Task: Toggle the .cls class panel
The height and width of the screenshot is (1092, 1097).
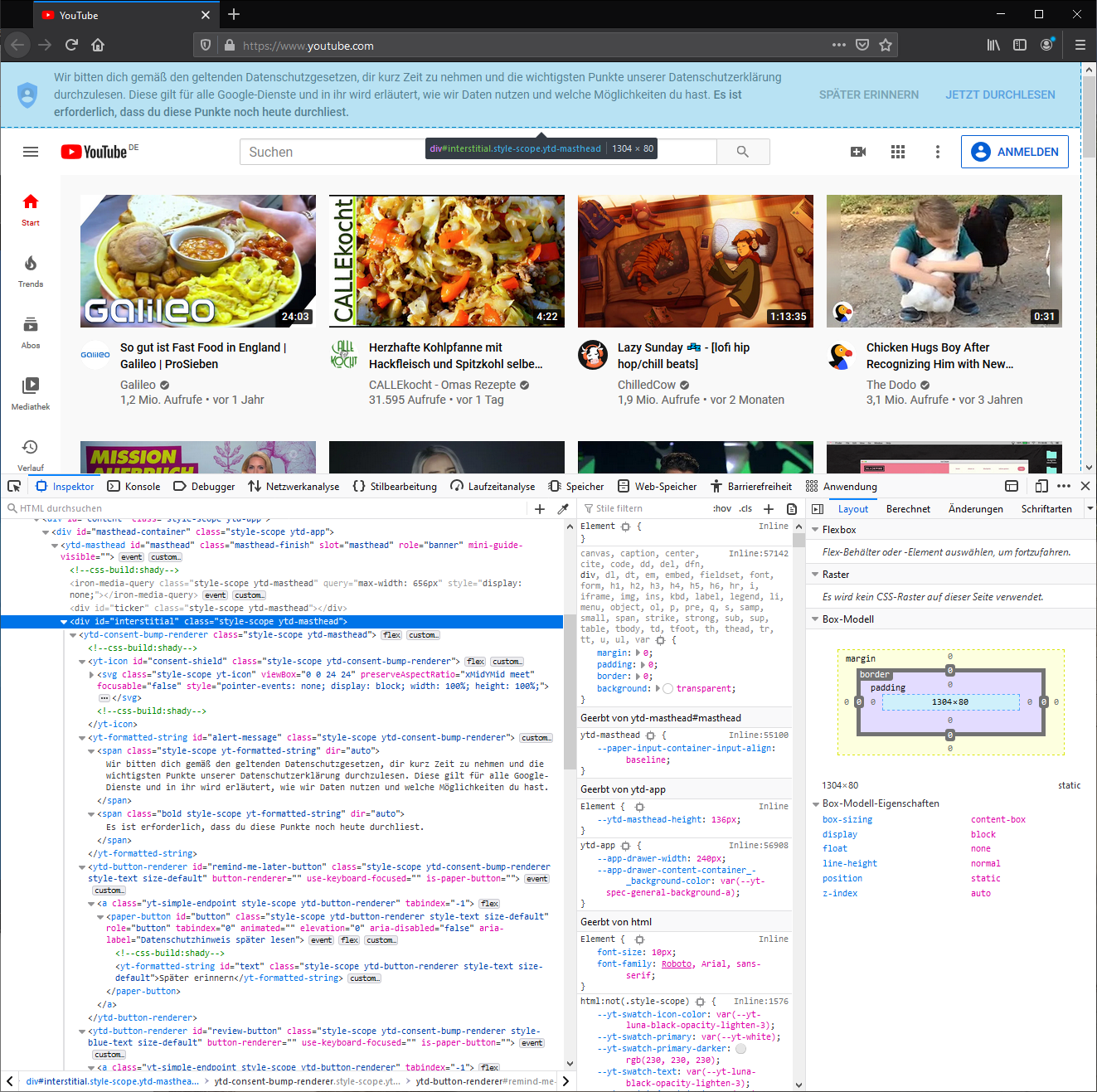Action: 745,508
